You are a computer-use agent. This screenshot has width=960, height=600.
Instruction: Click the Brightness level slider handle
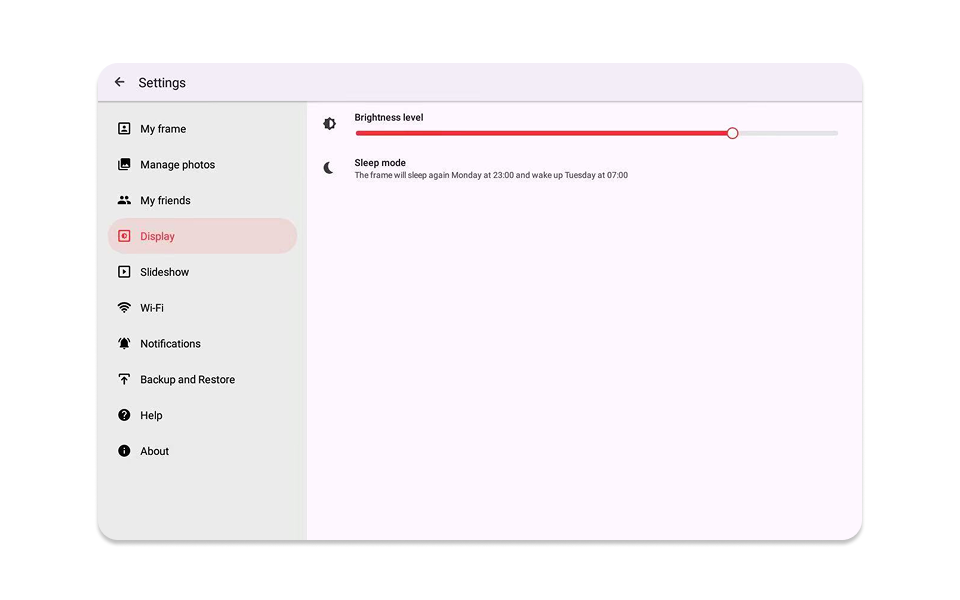coord(732,133)
